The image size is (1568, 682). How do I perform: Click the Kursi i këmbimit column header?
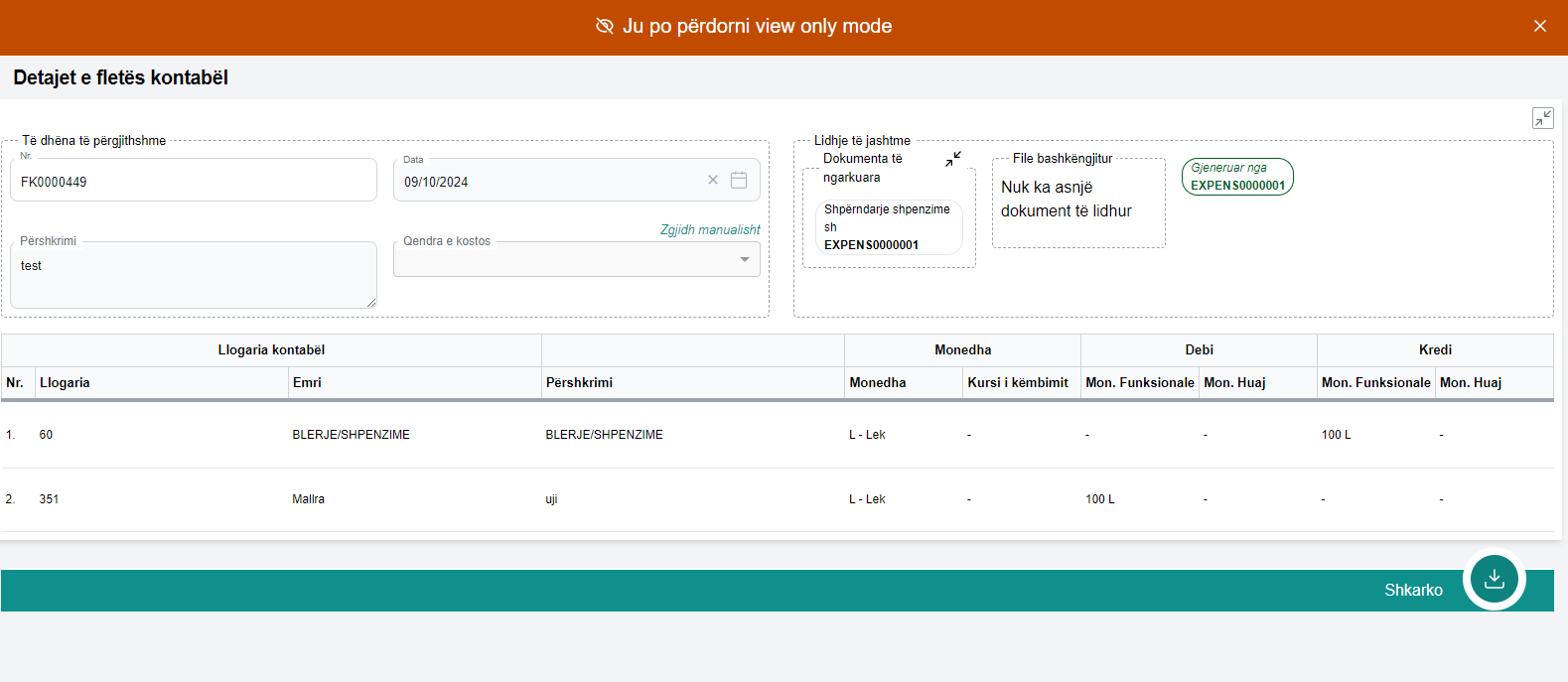pyautogui.click(x=1018, y=383)
